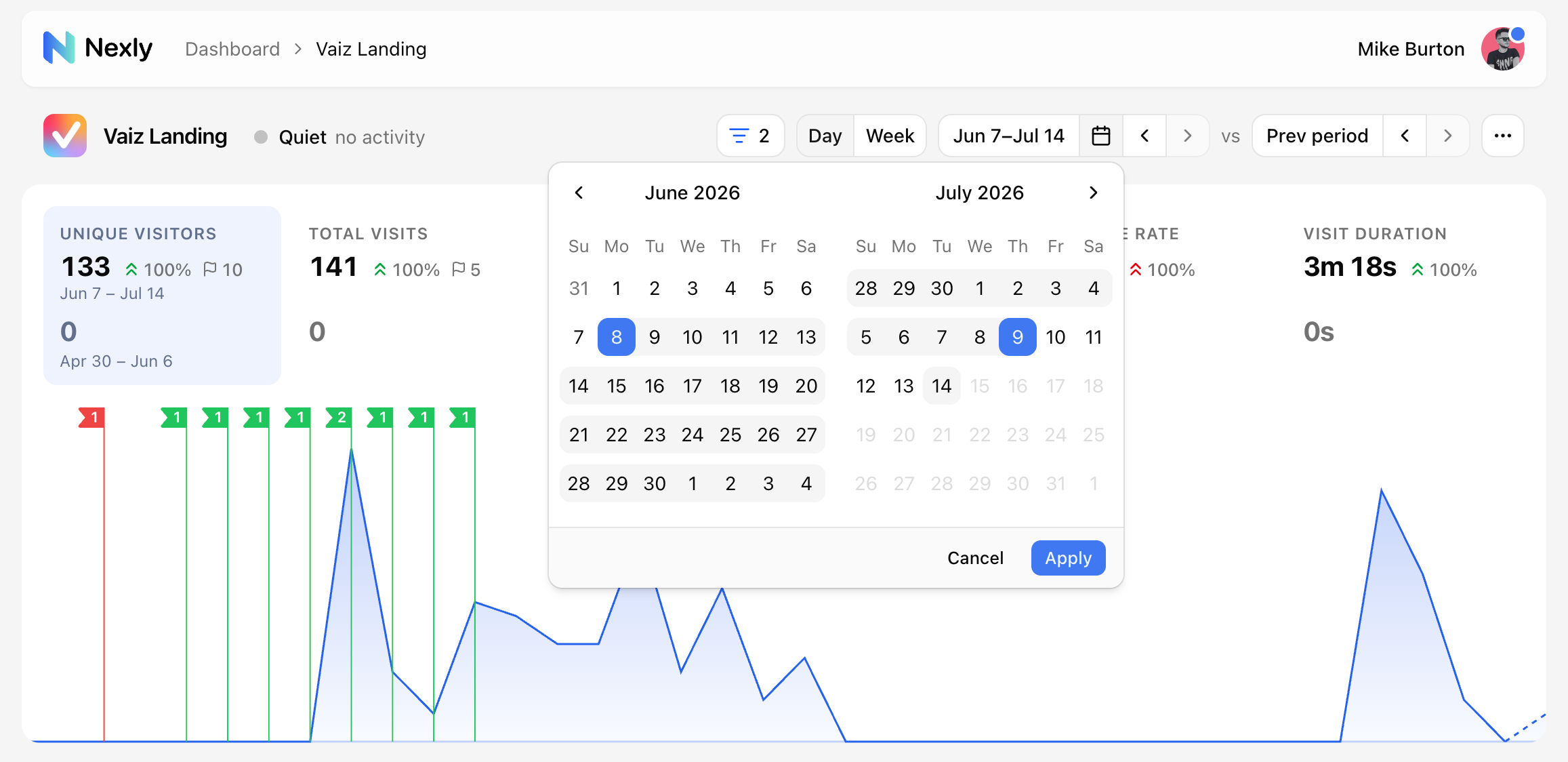Click the flag icon beside 5 in Total Visits
Image resolution: width=1568 pixels, height=762 pixels.
pos(459,269)
